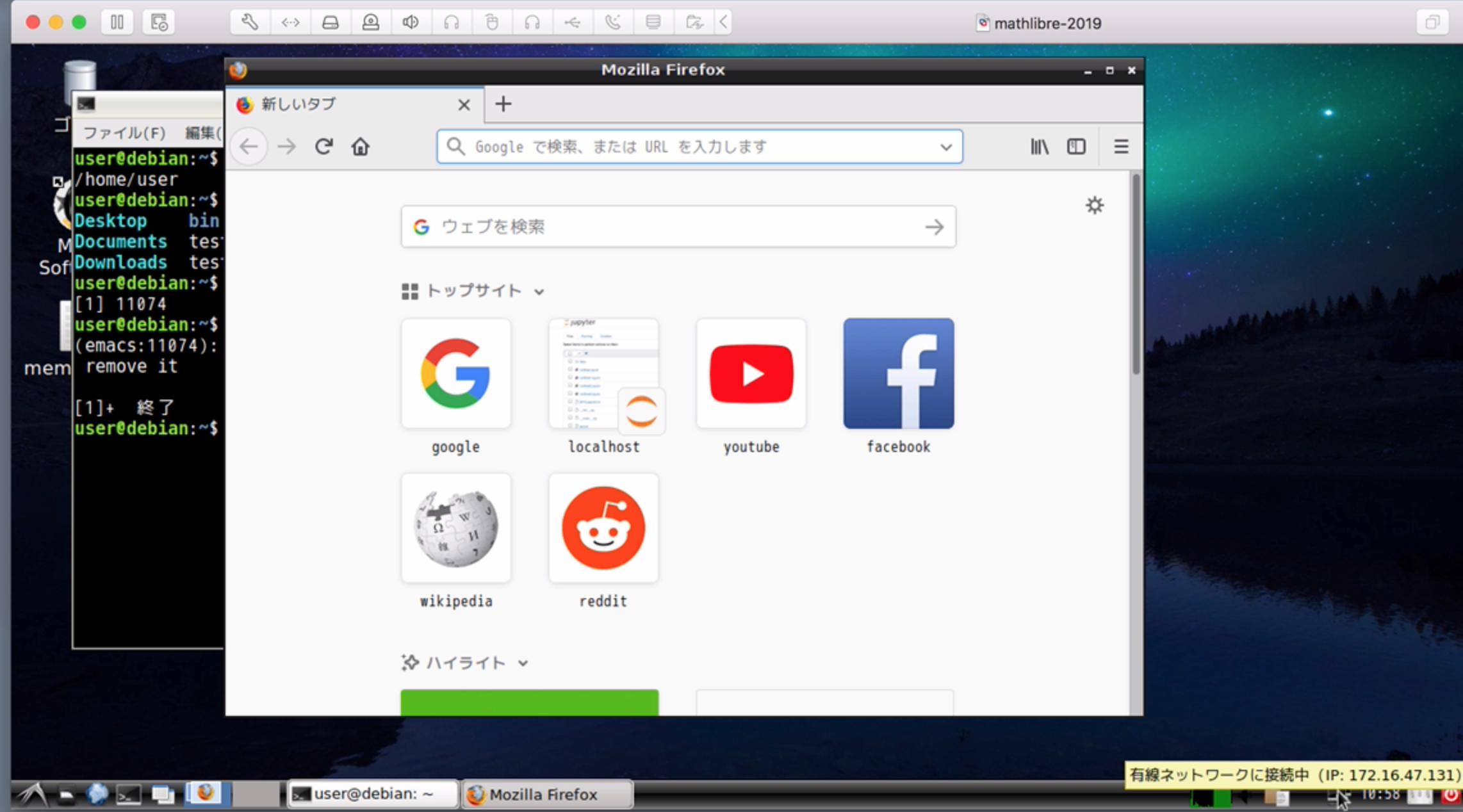1463x812 pixels.
Task: Reload the current Firefox page
Action: coord(324,147)
